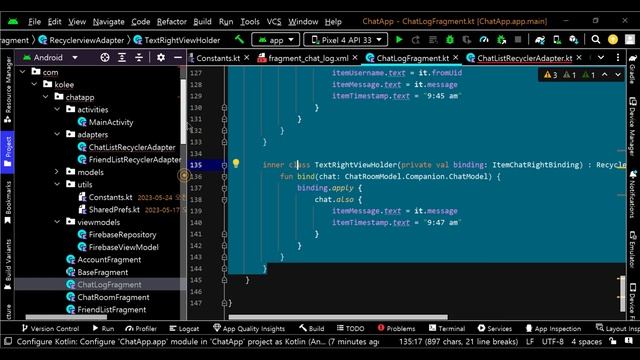Click Select Opened File target icon
The width and height of the screenshot is (640, 360).
105,58
